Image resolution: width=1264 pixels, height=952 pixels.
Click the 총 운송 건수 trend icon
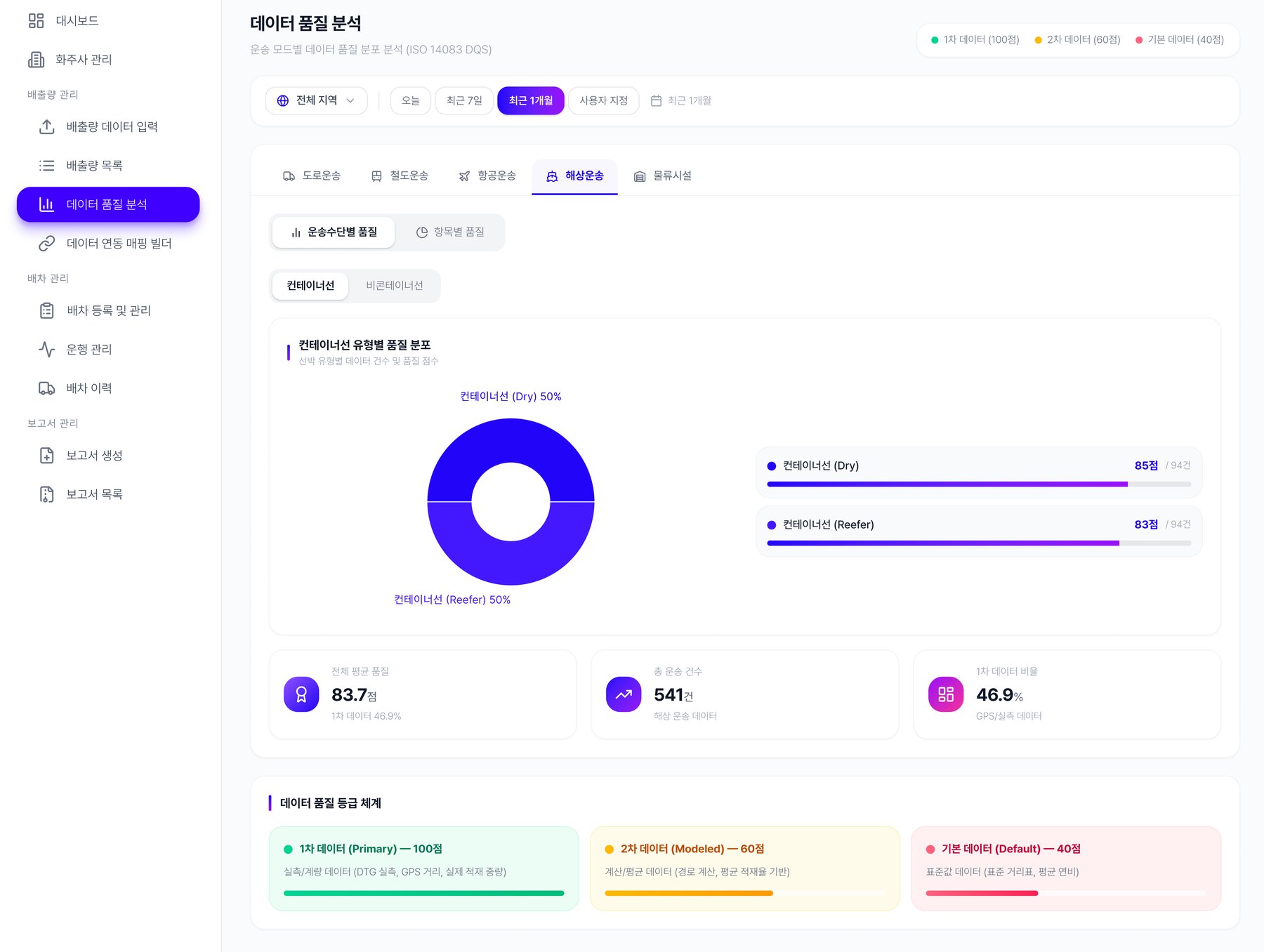pyautogui.click(x=624, y=694)
